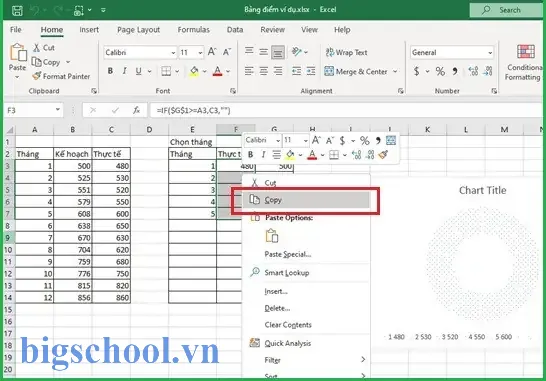Toggle Underline in the ribbon Font group

139,71
